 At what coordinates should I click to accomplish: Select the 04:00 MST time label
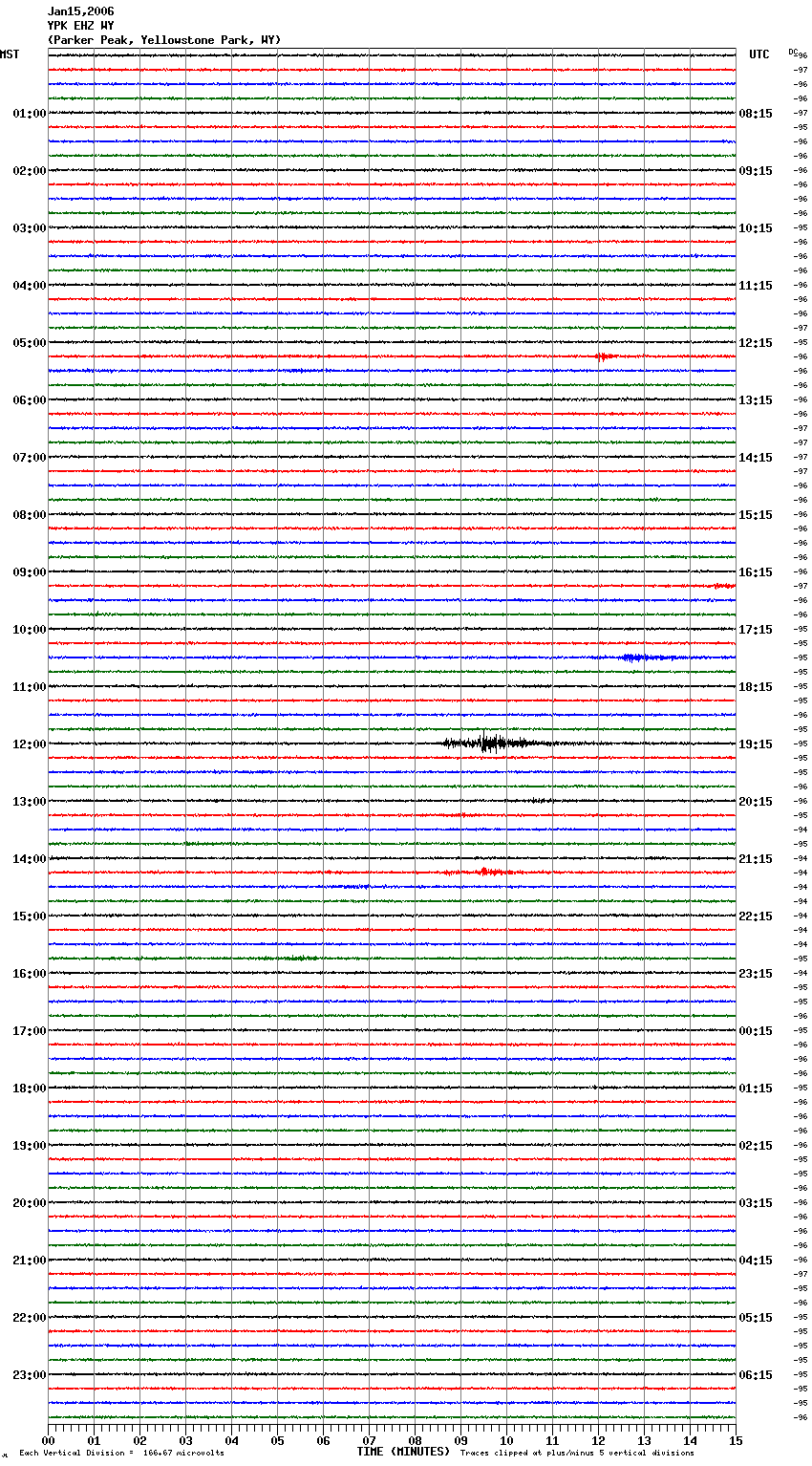pyautogui.click(x=30, y=286)
